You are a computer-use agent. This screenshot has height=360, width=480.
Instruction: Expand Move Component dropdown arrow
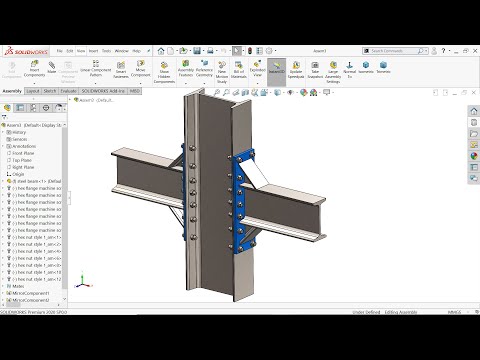[x=140, y=83]
